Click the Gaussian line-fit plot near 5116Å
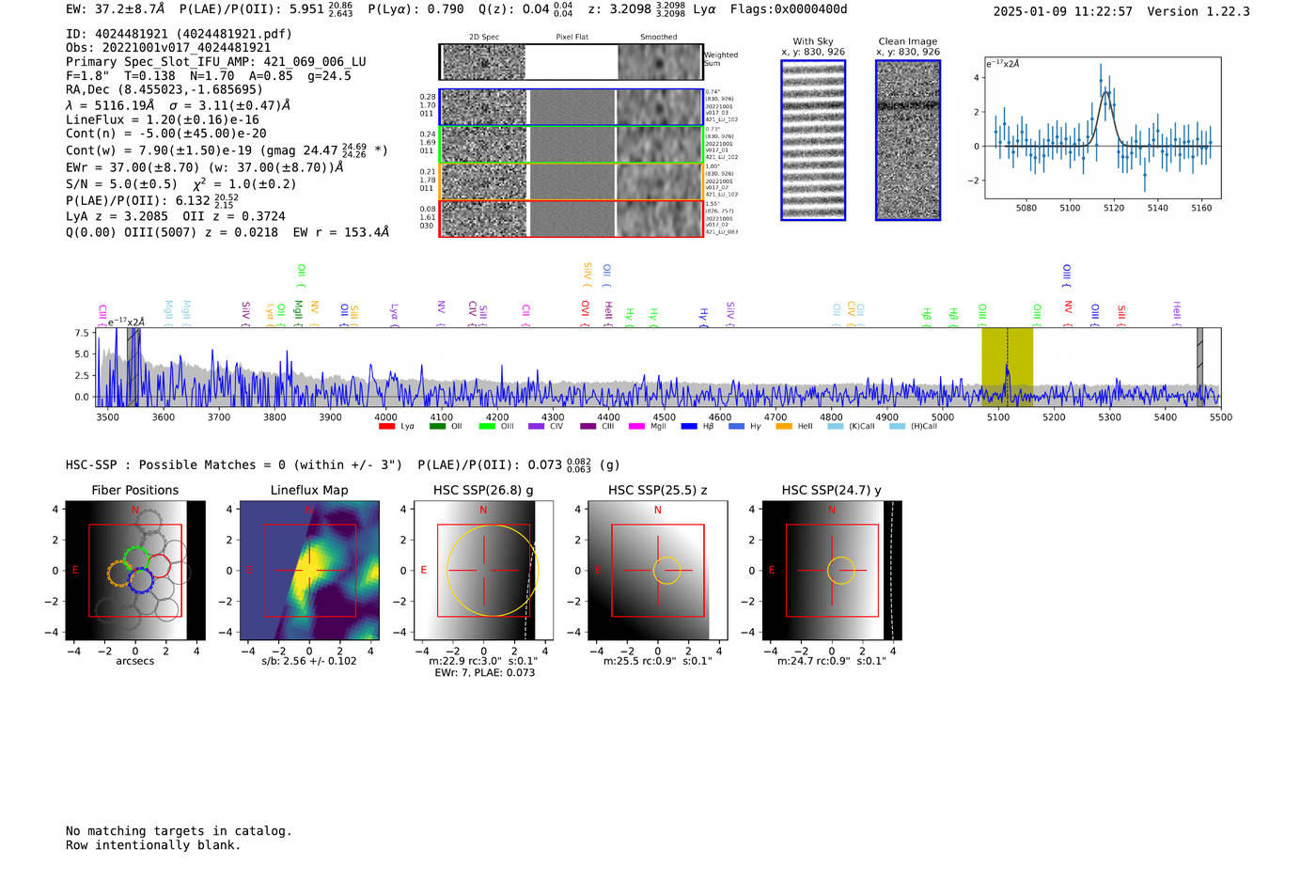This screenshot has height=896, width=1316. tap(1103, 128)
